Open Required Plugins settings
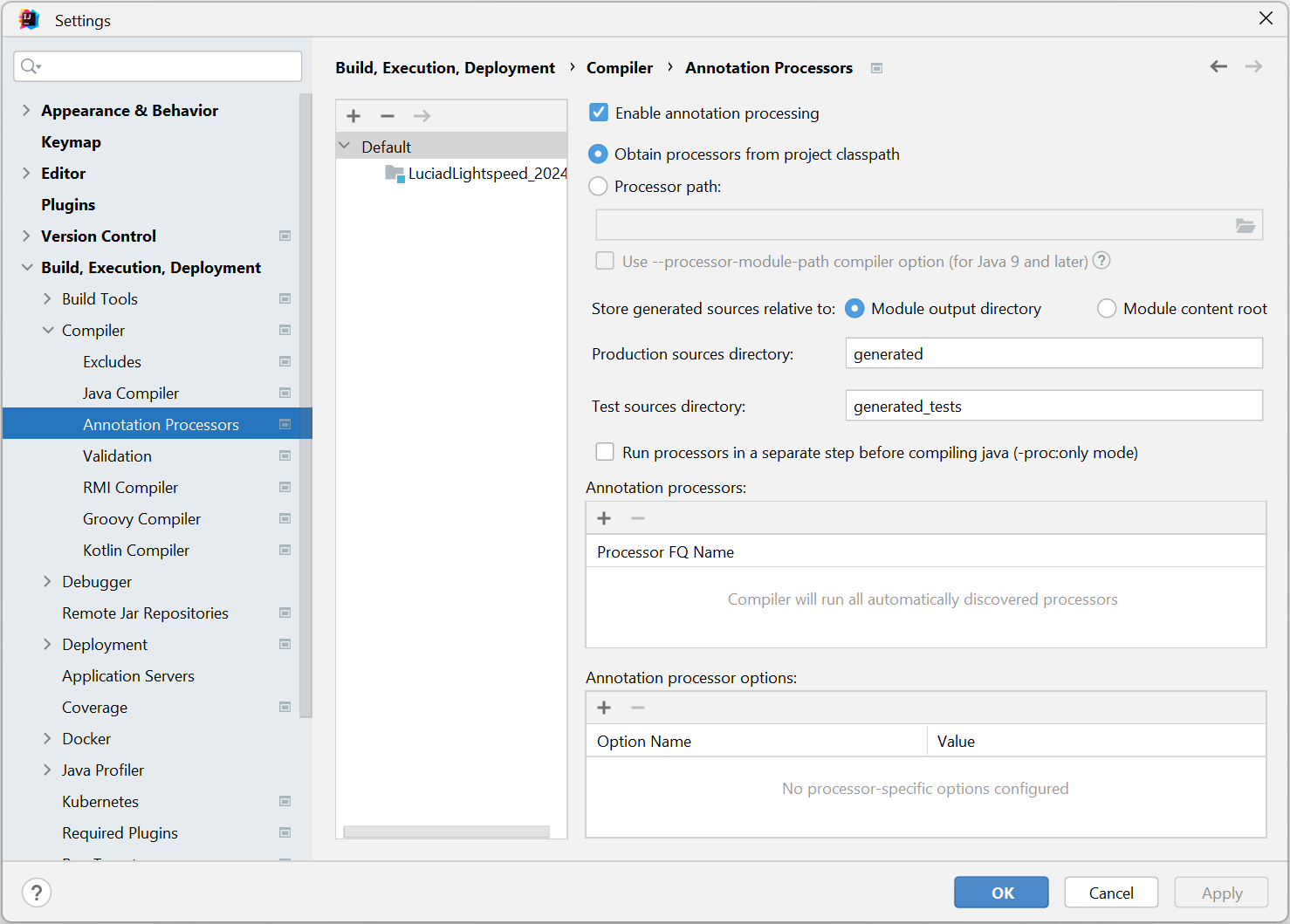The width and height of the screenshot is (1290, 924). pos(120,832)
